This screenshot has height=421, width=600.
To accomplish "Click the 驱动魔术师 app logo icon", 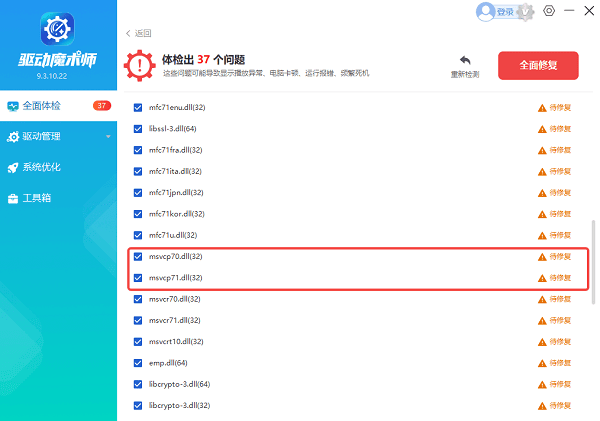I will click(57, 29).
